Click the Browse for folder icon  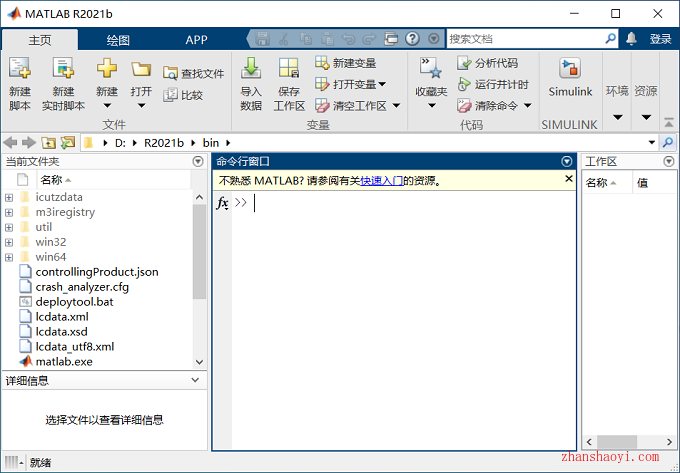pos(68,143)
